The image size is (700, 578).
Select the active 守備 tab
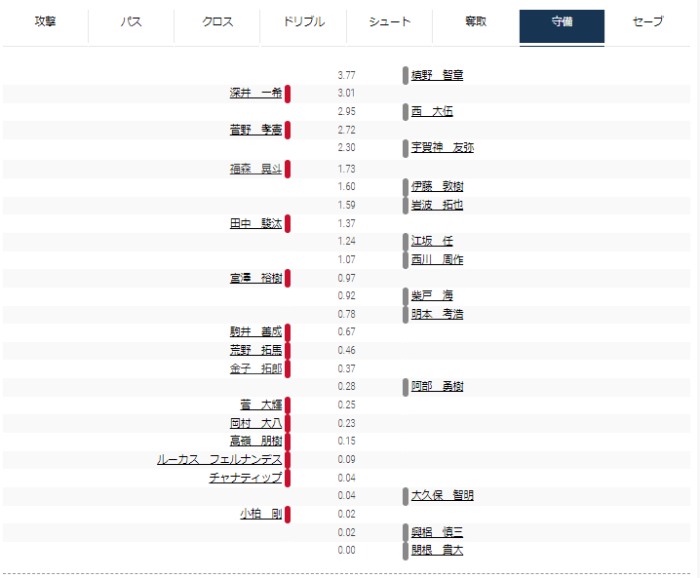(562, 22)
